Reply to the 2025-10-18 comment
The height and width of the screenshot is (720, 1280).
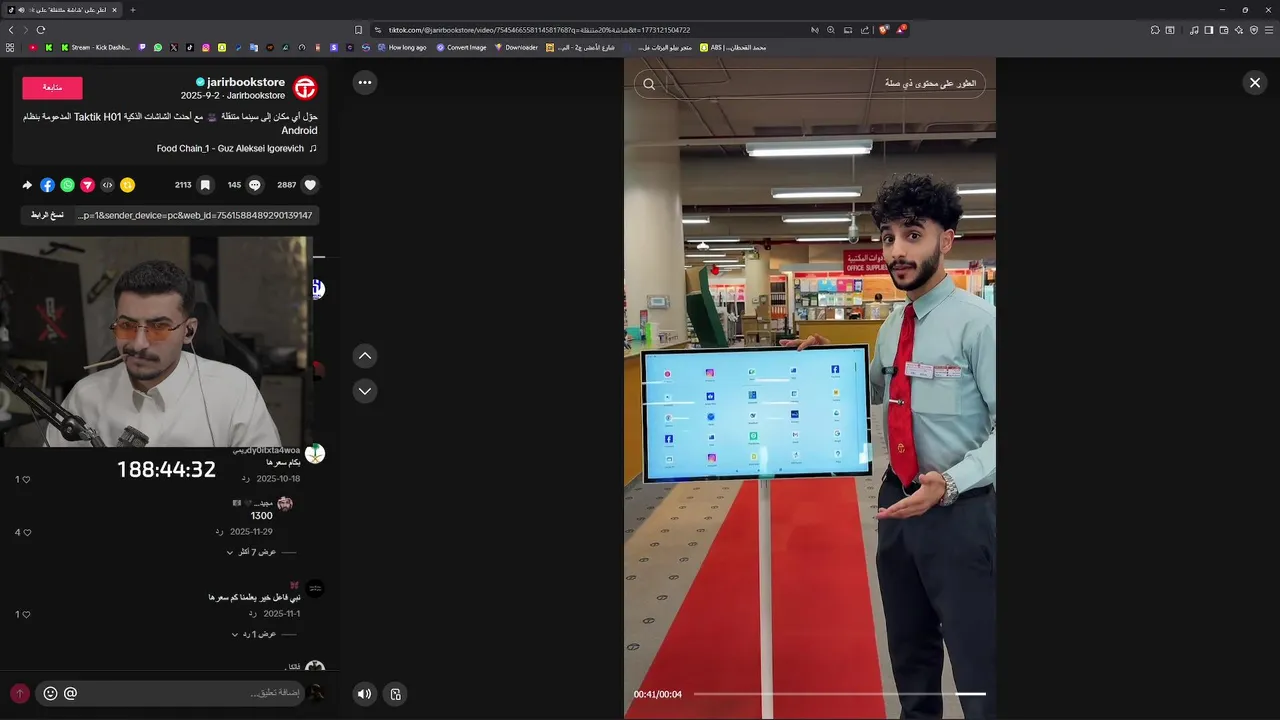246,479
